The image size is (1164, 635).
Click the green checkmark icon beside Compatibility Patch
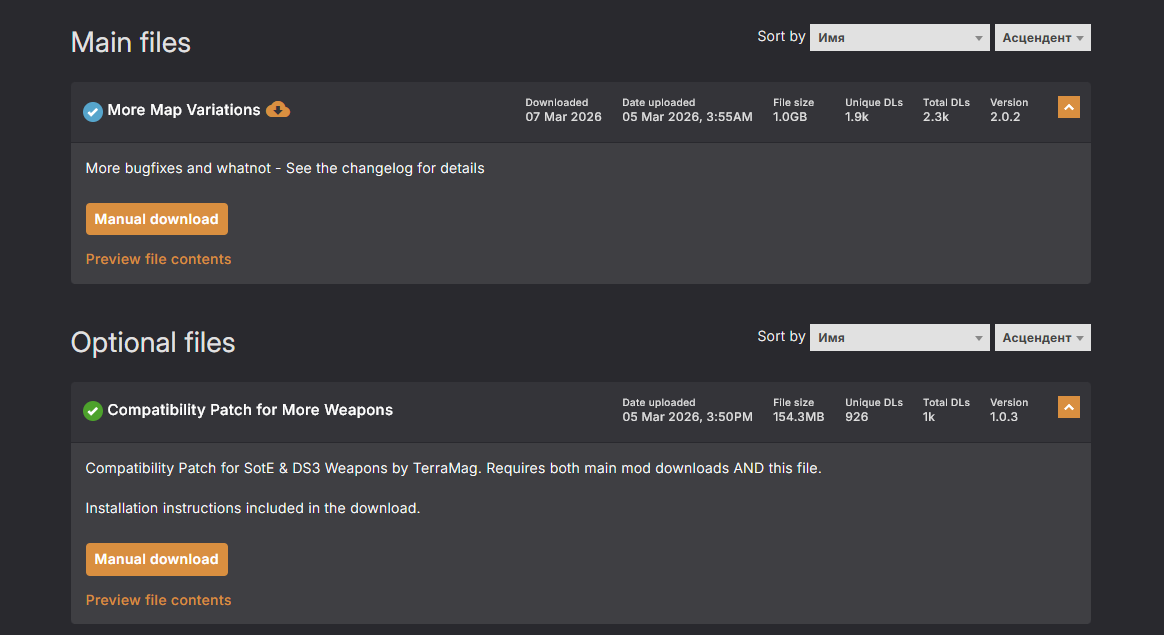[x=93, y=411]
